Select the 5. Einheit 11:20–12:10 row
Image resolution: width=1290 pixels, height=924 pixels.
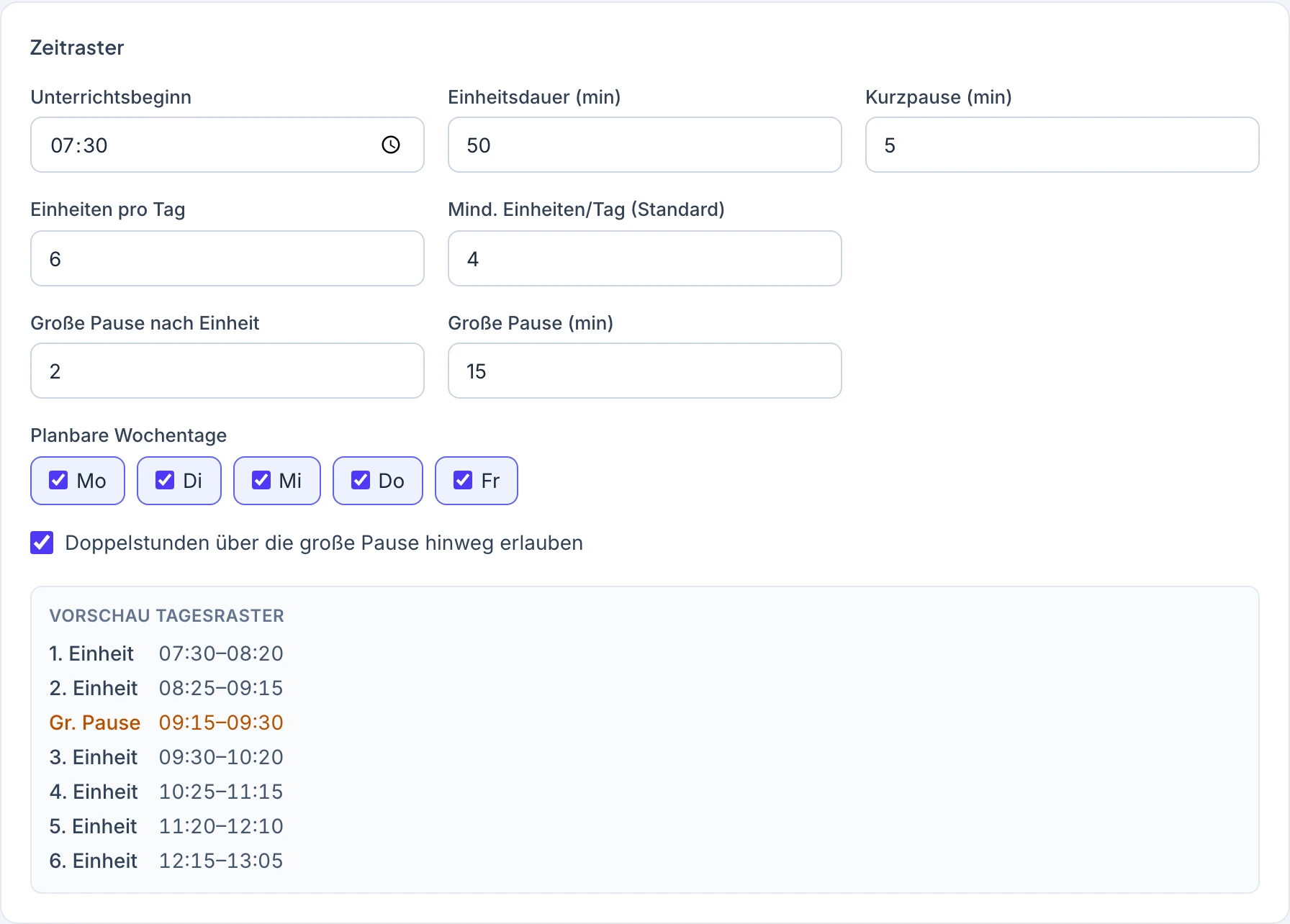[x=166, y=826]
